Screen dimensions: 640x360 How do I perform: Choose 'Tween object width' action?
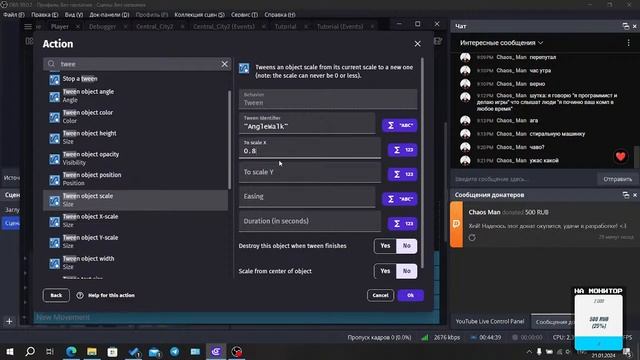click(136, 262)
